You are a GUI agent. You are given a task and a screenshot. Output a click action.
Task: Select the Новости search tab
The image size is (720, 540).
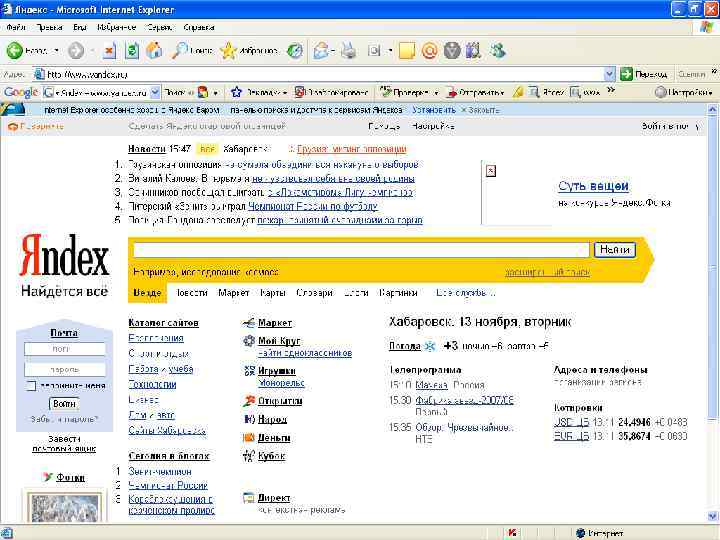[x=191, y=292]
